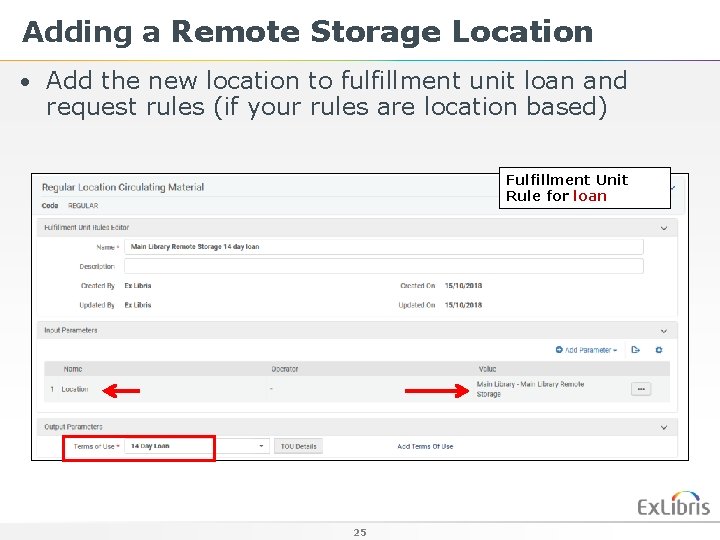The image size is (720, 540).
Task: Open the Add Parameter dropdown
Action: 586,350
